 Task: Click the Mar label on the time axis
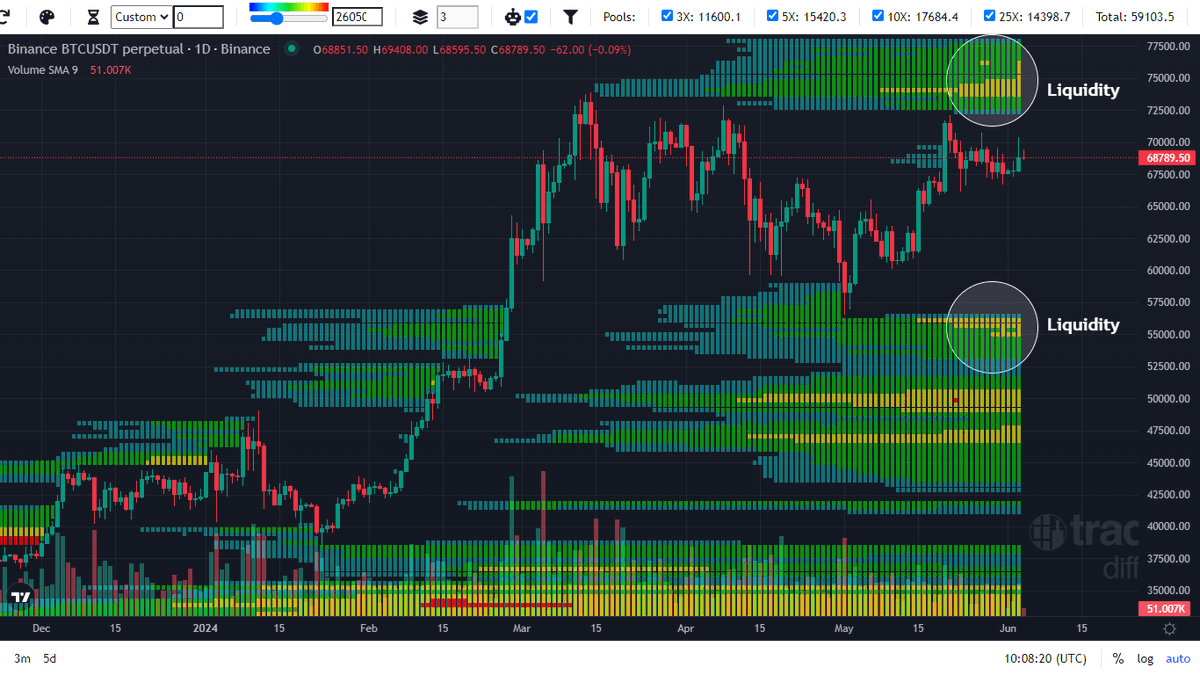[x=521, y=629]
